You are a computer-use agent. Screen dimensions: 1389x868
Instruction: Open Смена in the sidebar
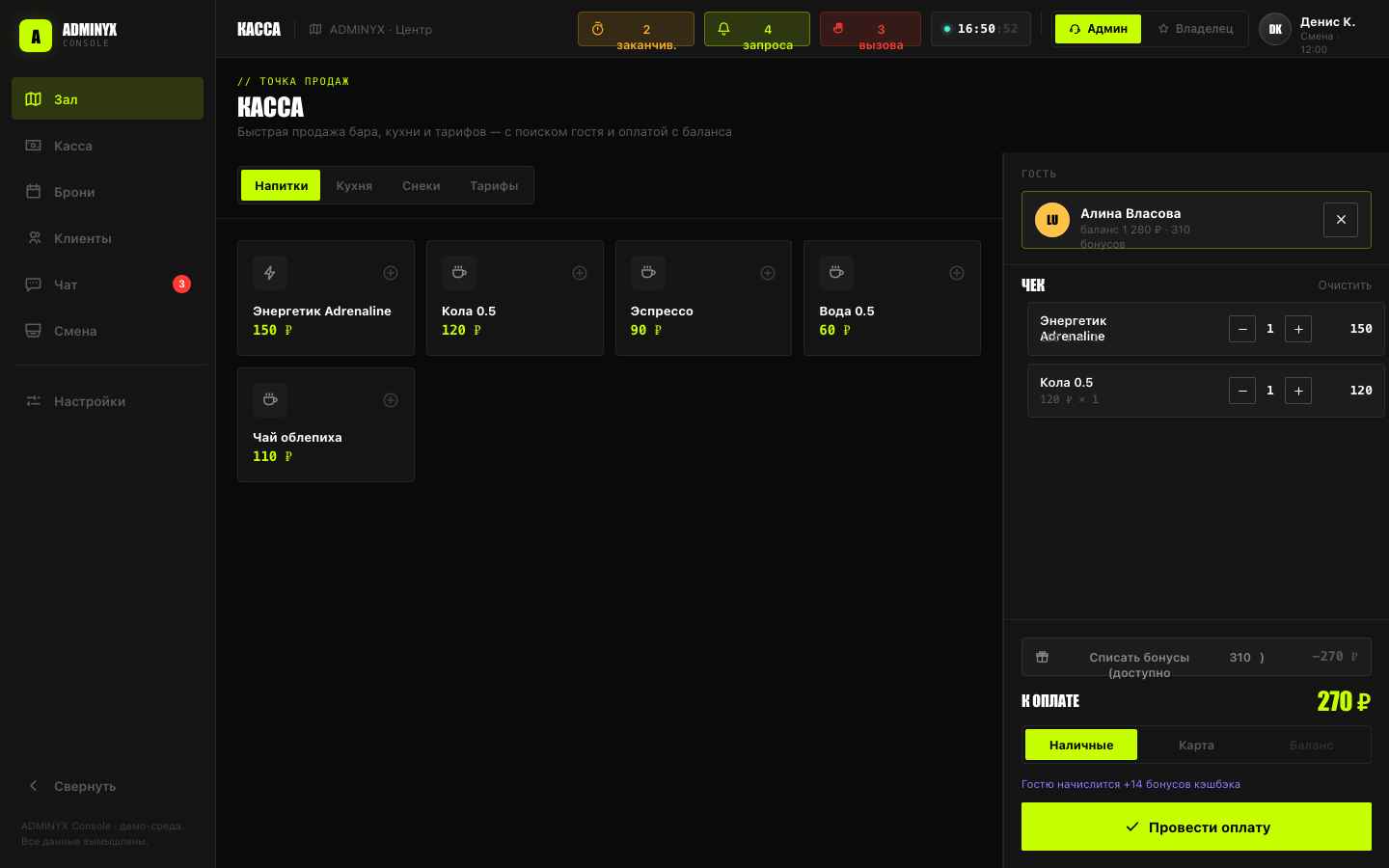coord(107,331)
